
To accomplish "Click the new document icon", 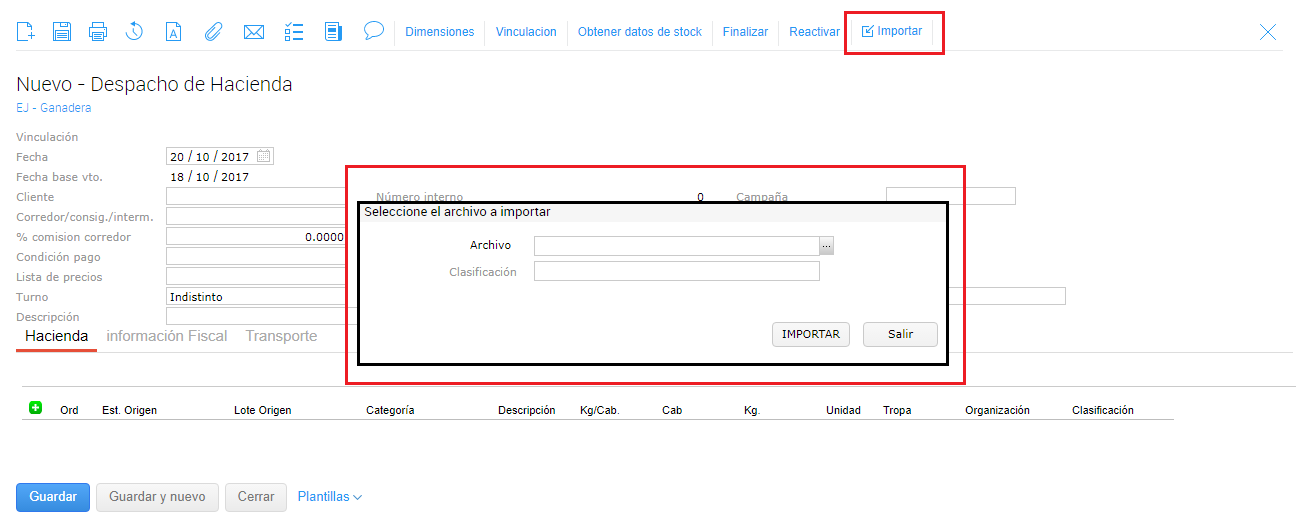I will pos(26,31).
